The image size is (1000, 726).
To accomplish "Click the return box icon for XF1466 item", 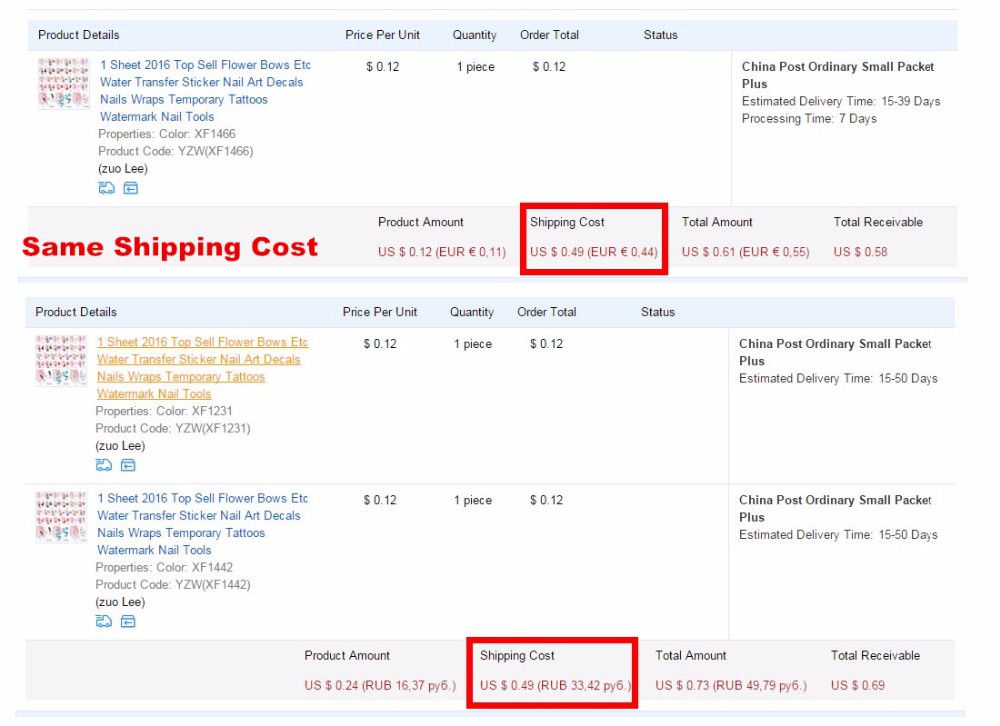I will [131, 188].
